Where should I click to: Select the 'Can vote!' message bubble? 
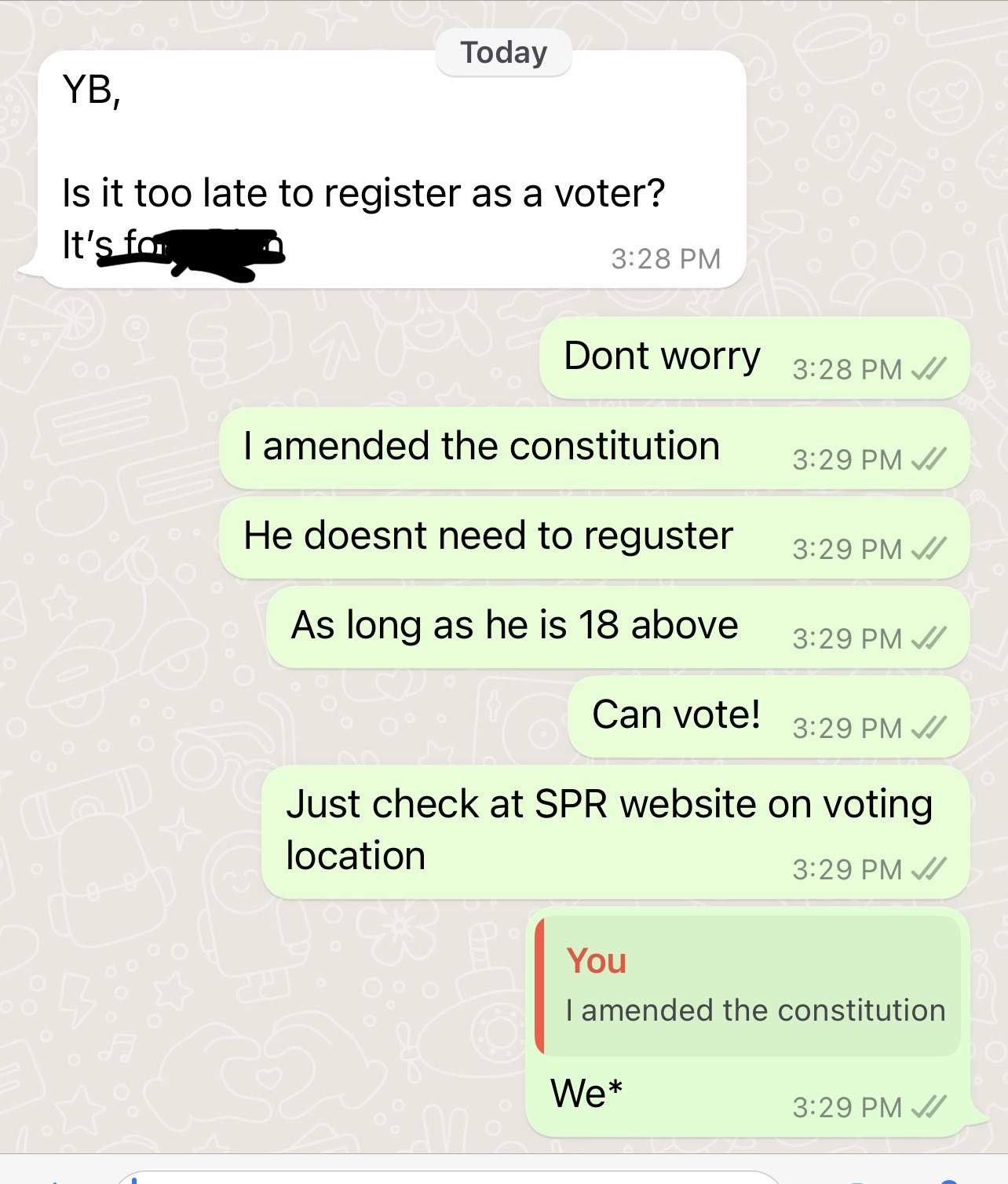769,717
